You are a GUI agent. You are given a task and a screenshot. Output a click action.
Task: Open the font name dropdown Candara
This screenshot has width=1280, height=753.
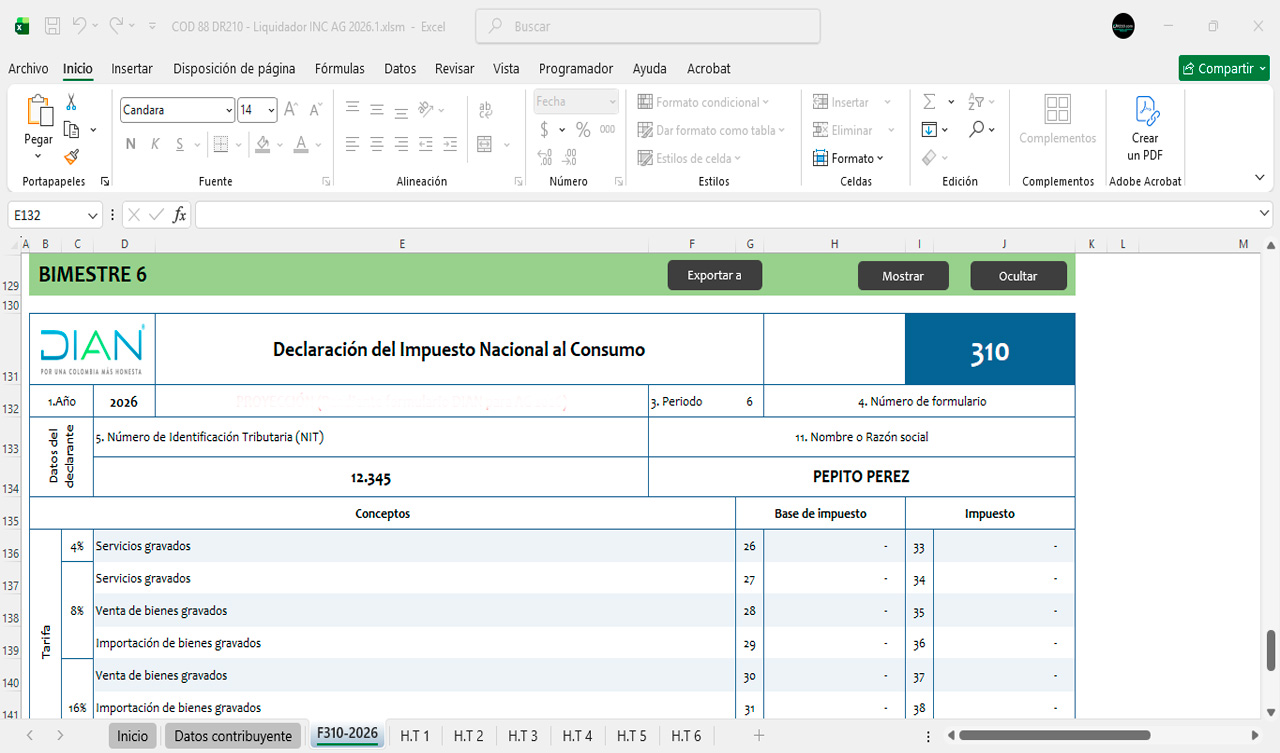229,110
